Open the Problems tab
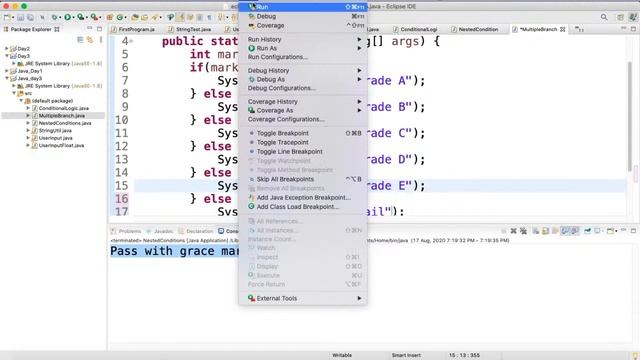The height and width of the screenshot is (360, 640). (126, 231)
